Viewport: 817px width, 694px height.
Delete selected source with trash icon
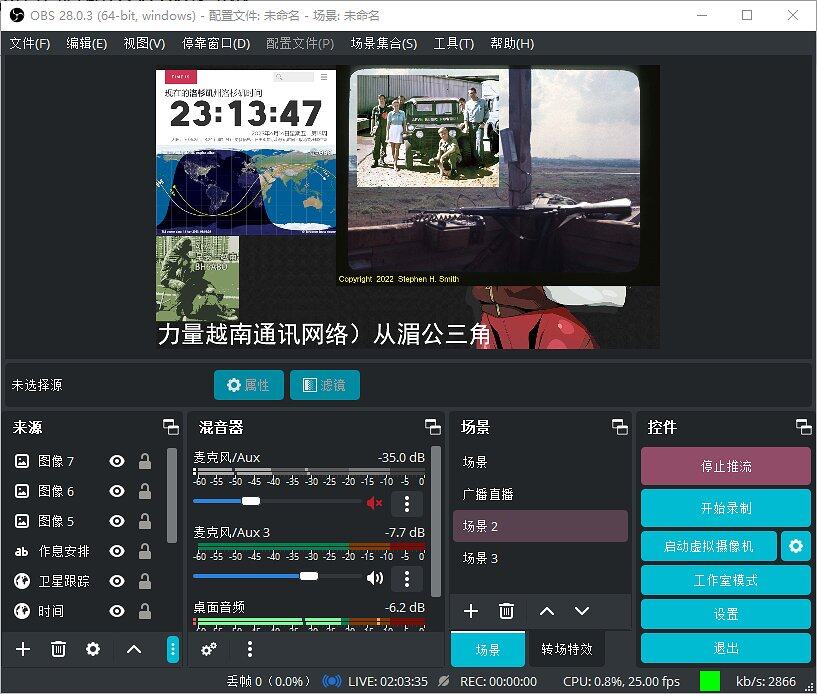[x=58, y=649]
